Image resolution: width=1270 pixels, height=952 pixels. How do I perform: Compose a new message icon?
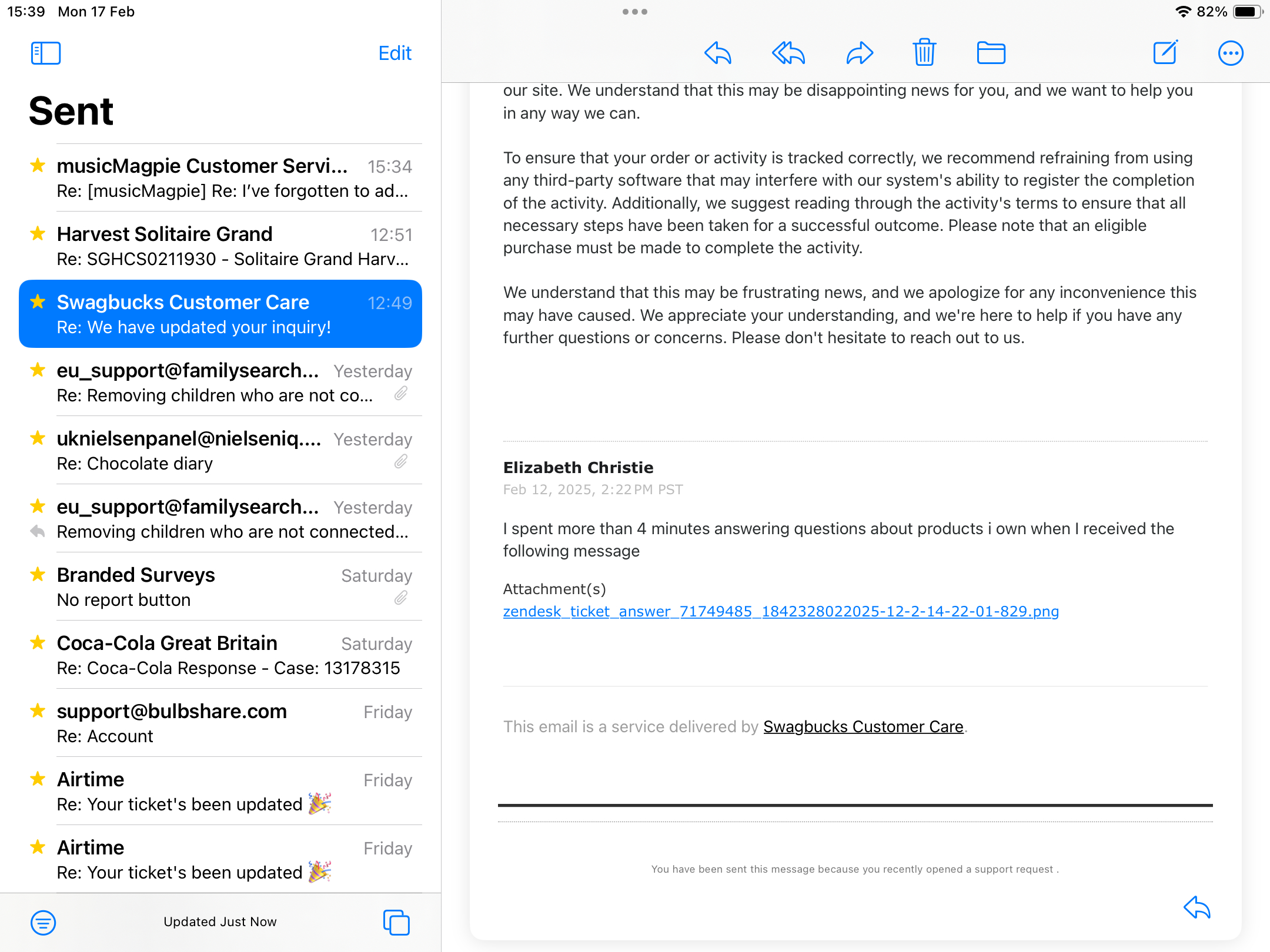point(1165,53)
